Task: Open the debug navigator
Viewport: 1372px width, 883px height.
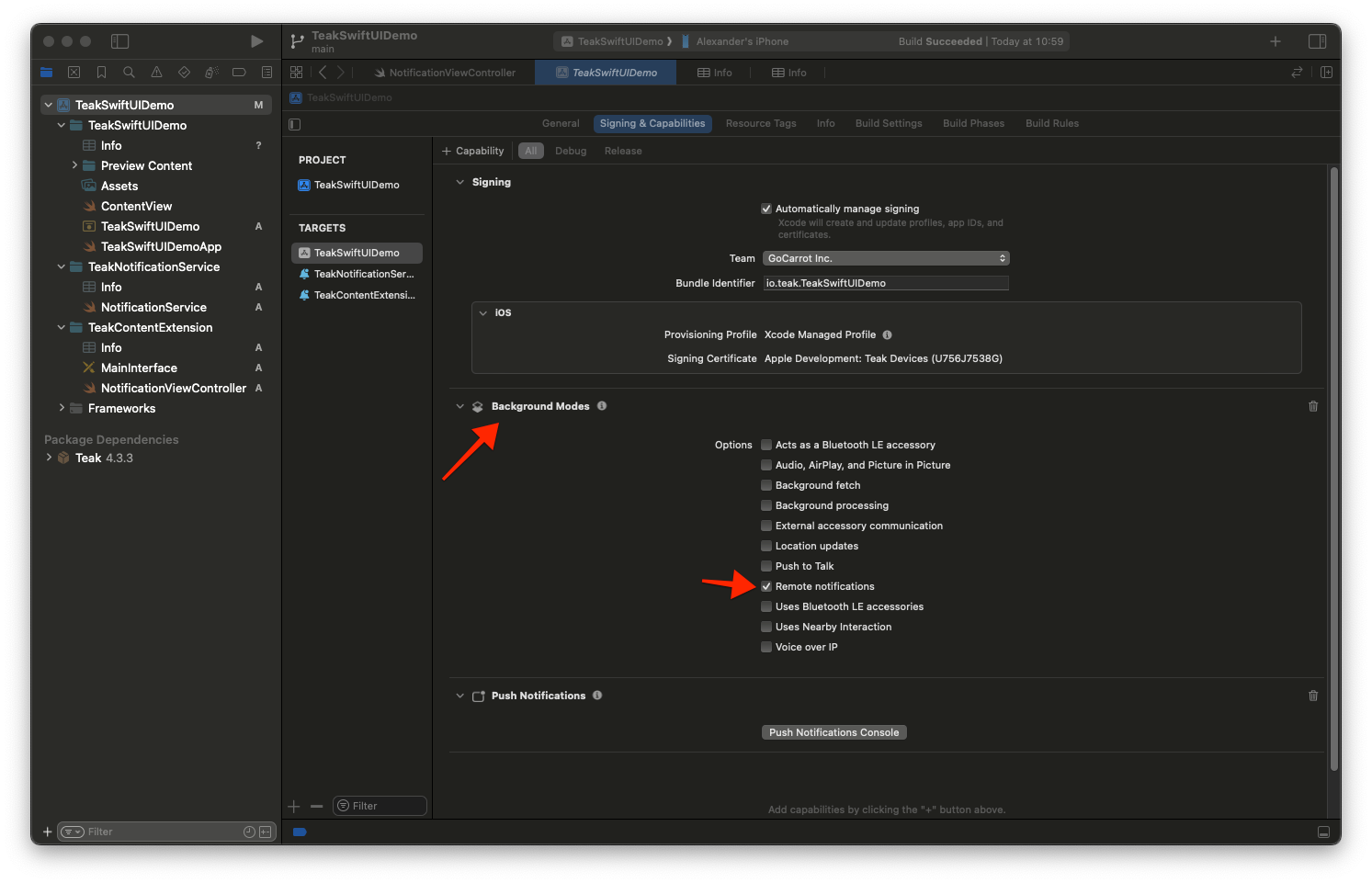Action: pos(211,72)
